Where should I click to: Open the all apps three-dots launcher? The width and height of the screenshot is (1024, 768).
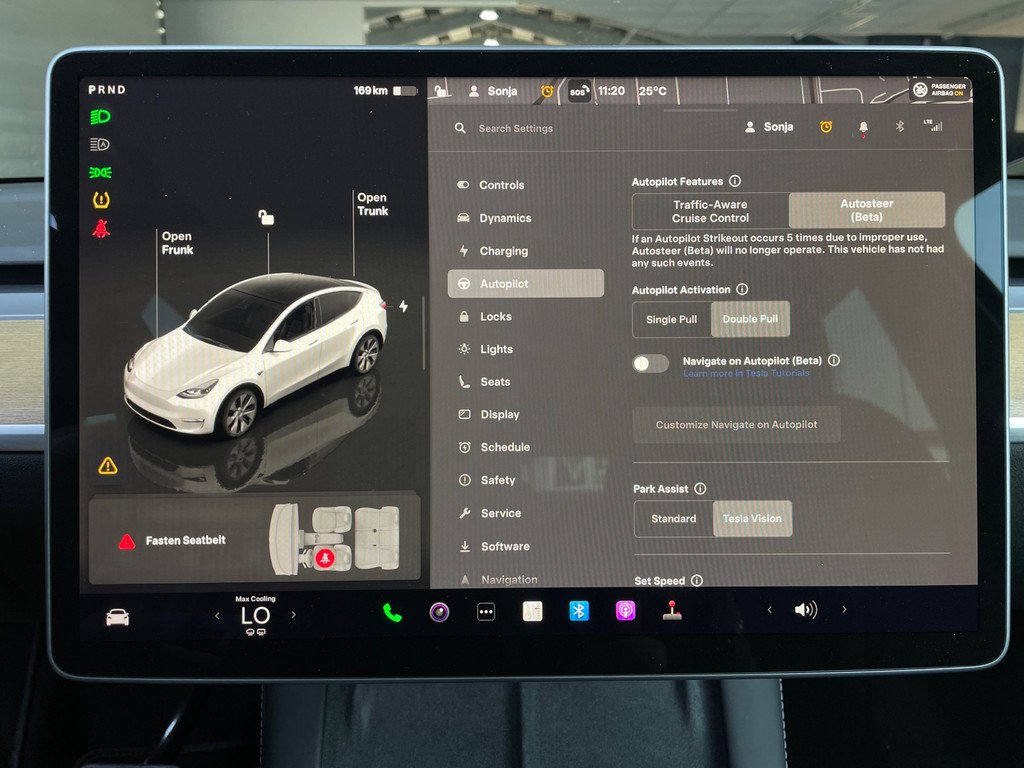[x=486, y=612]
